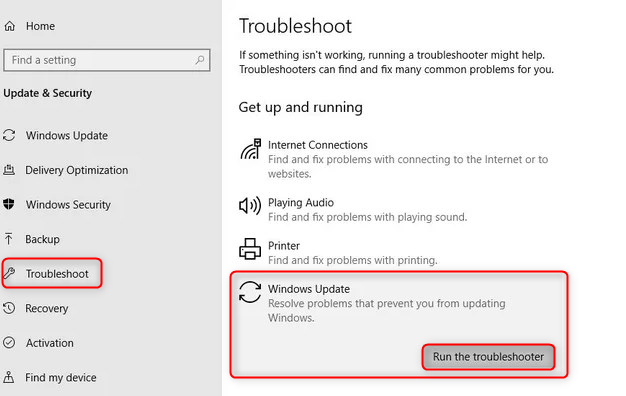Click the Troubleshoot wrench icon

(x=9, y=273)
